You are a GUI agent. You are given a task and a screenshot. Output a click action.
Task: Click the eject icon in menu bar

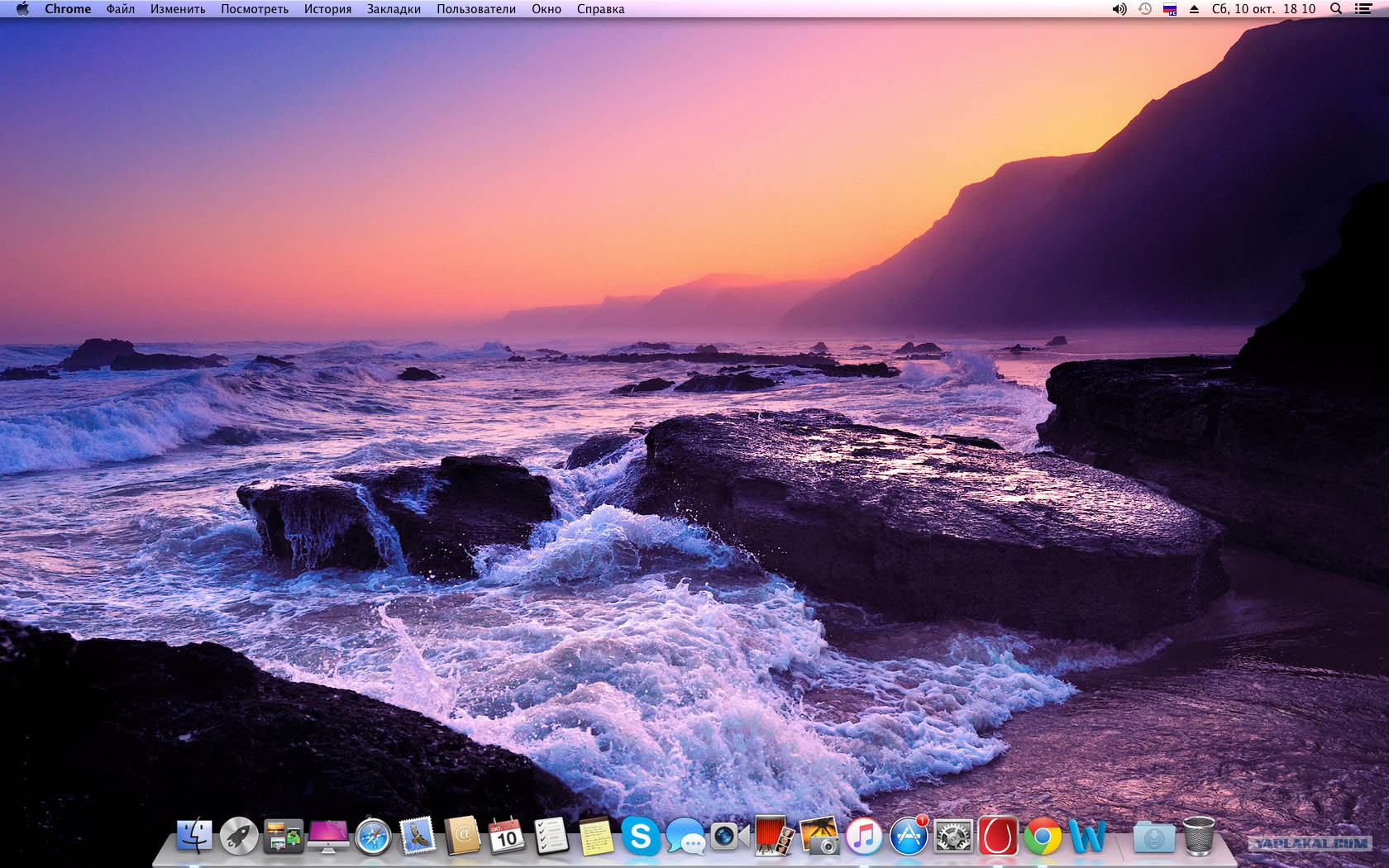(x=1194, y=9)
